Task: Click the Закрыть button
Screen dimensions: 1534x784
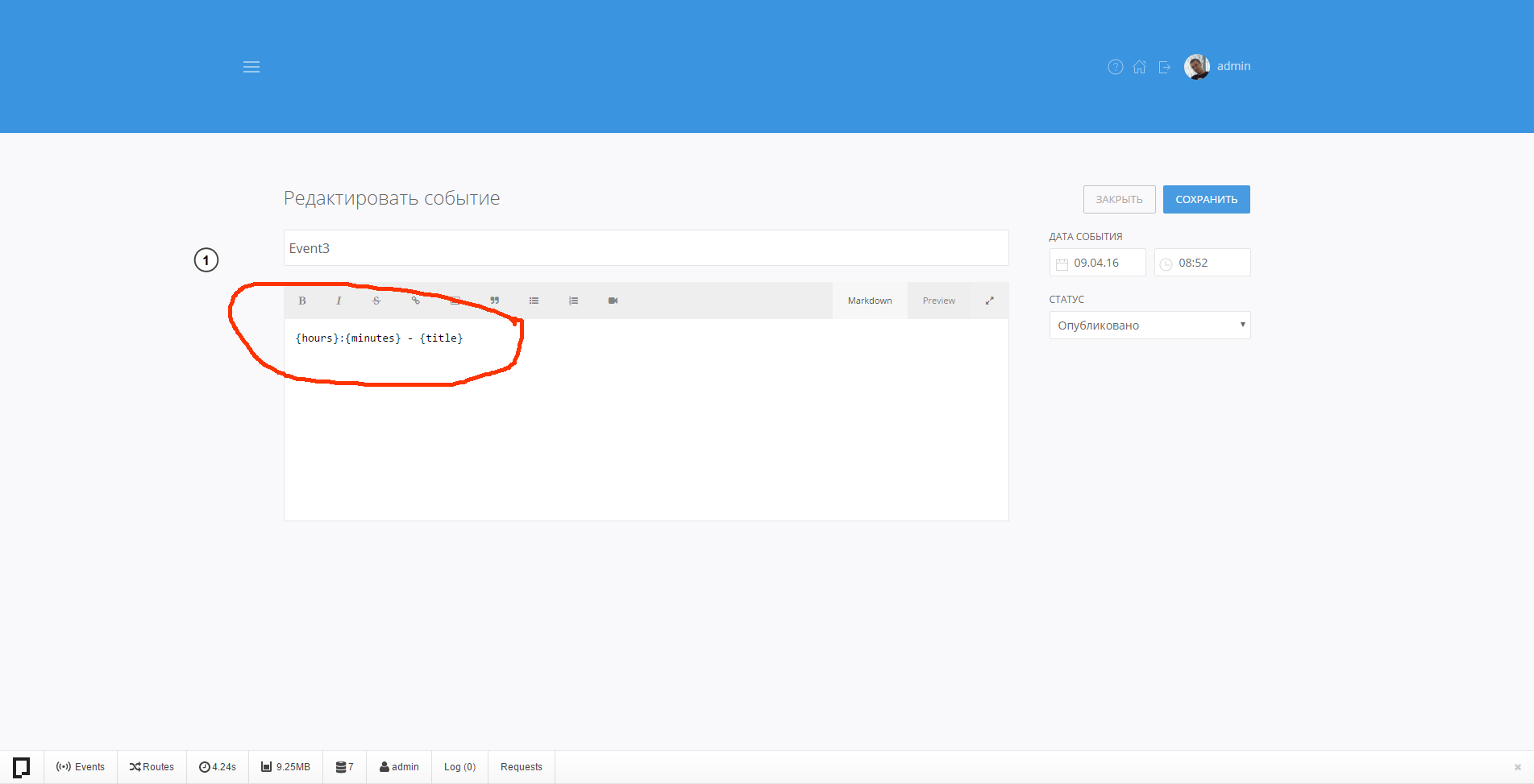Action: point(1119,200)
